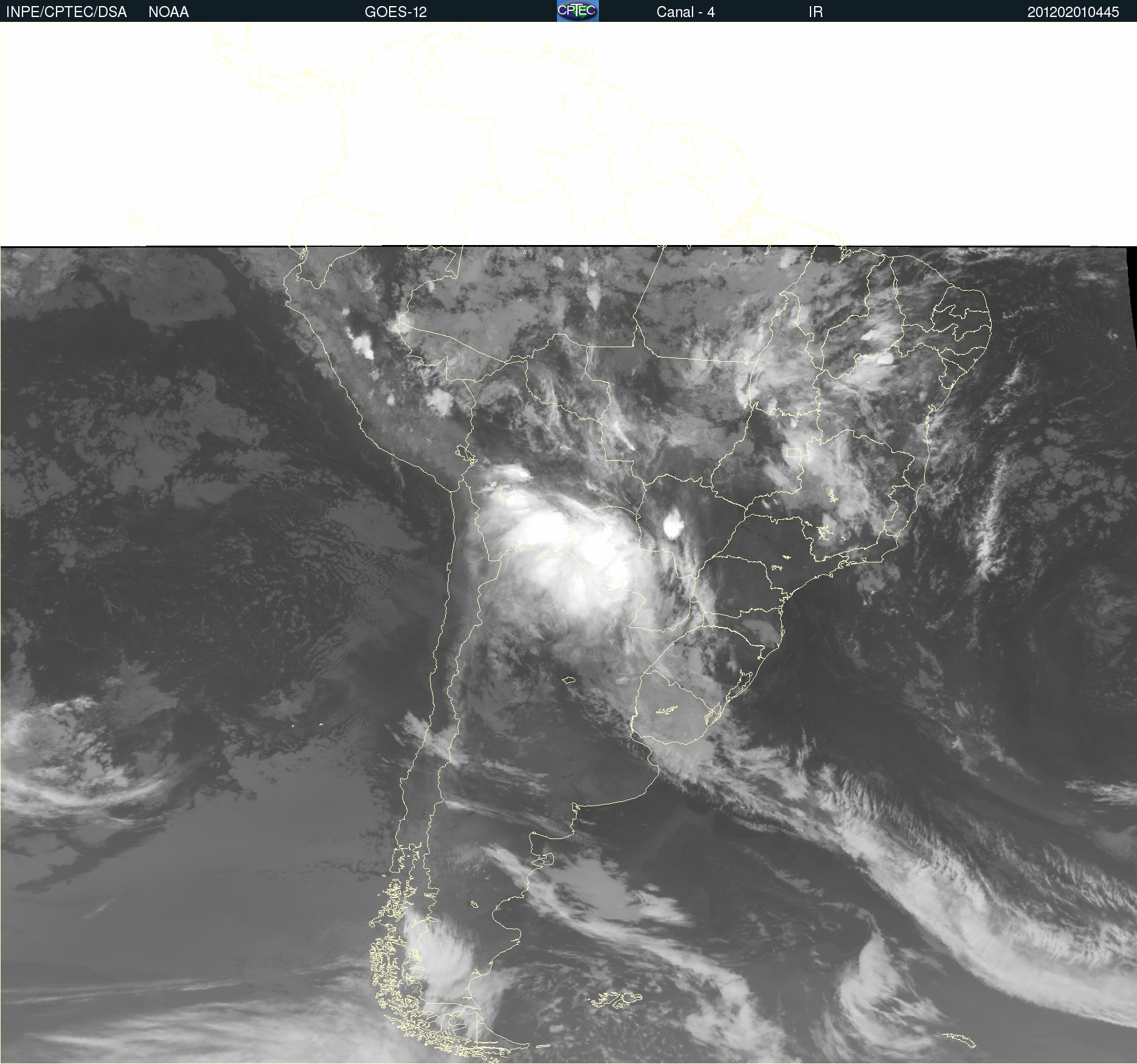The image size is (1137, 1064).
Task: Click the INPE/CPTEC/DSA header label
Action: click(x=66, y=12)
